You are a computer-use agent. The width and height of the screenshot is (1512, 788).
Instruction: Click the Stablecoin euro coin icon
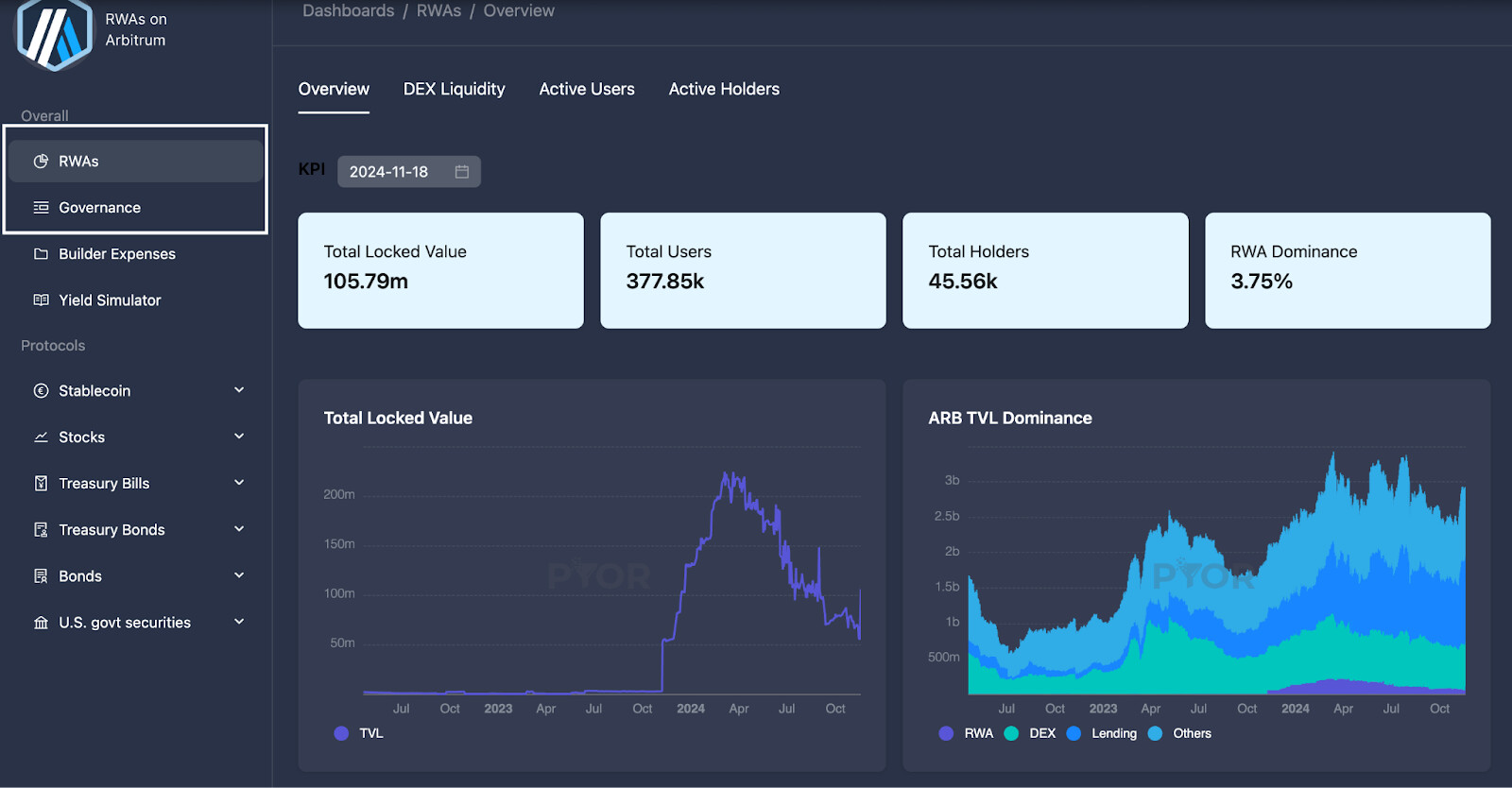click(41, 391)
